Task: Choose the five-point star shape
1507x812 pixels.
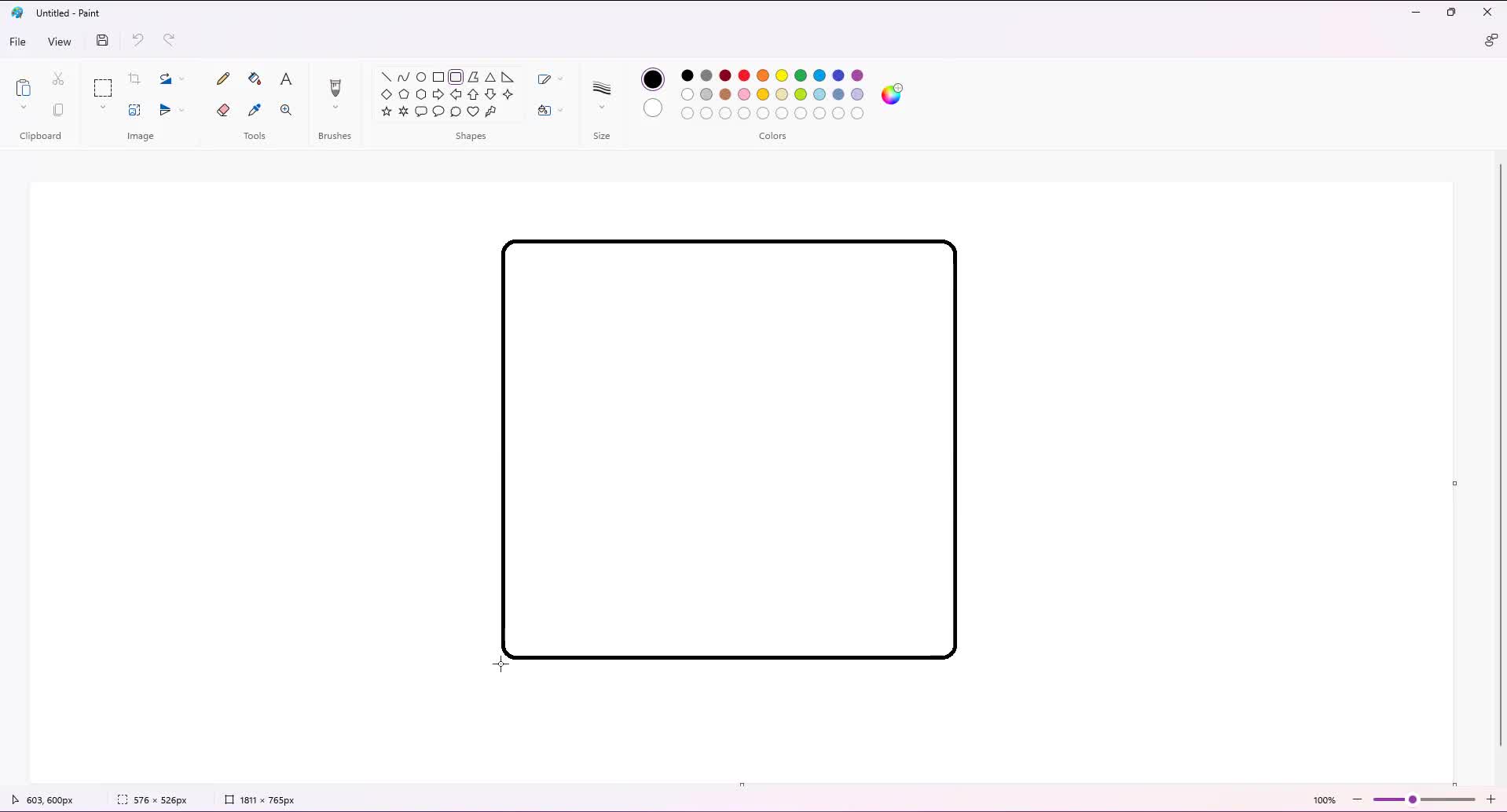Action: 386,112
